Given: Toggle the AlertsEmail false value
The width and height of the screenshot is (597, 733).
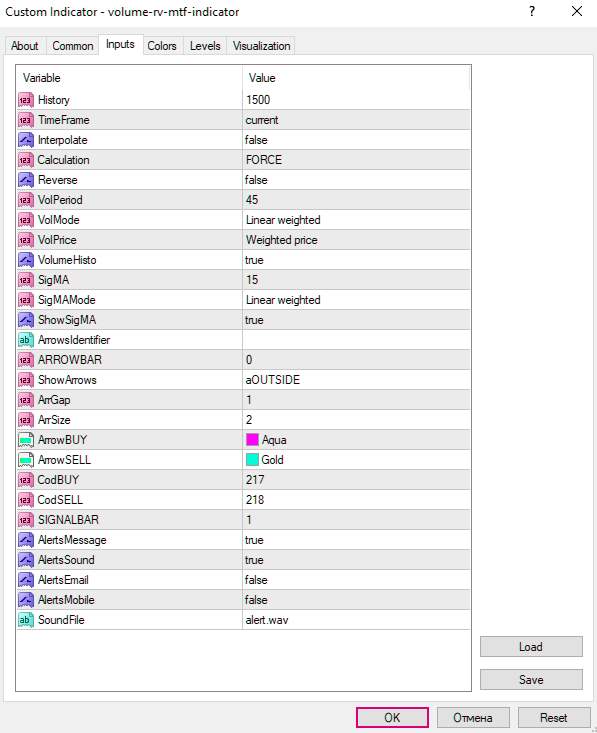Looking at the screenshot, I should pos(356,580).
